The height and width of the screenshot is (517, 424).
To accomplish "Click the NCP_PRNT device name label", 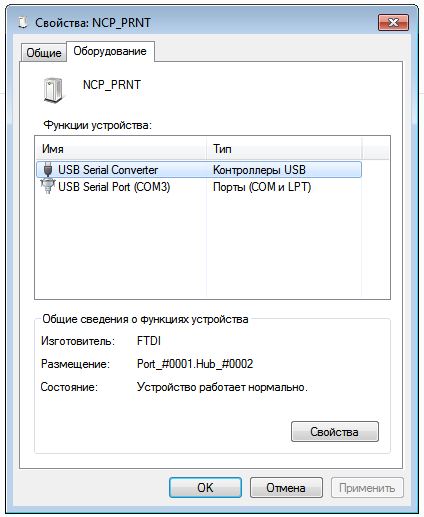I will pos(112,85).
